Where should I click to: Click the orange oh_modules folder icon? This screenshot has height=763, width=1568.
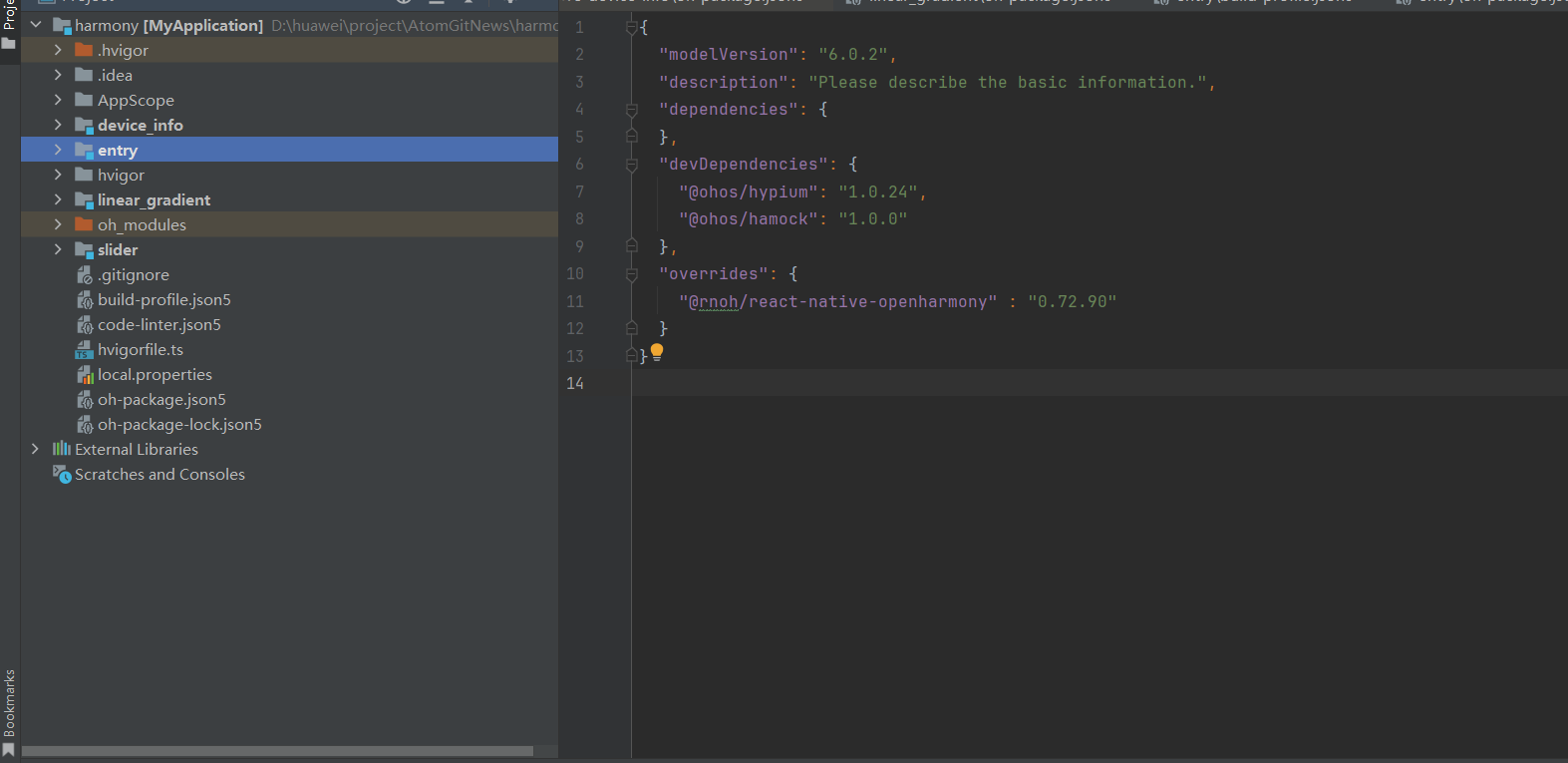(84, 224)
